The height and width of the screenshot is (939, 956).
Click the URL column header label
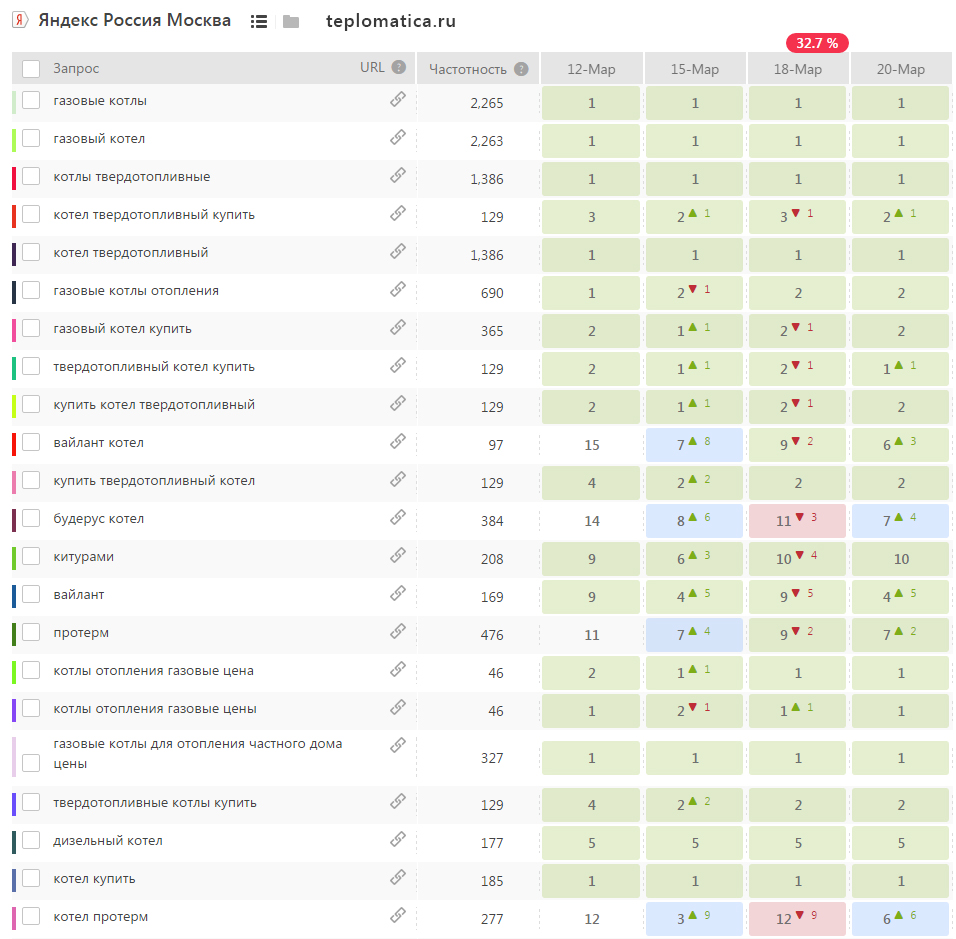pos(372,67)
